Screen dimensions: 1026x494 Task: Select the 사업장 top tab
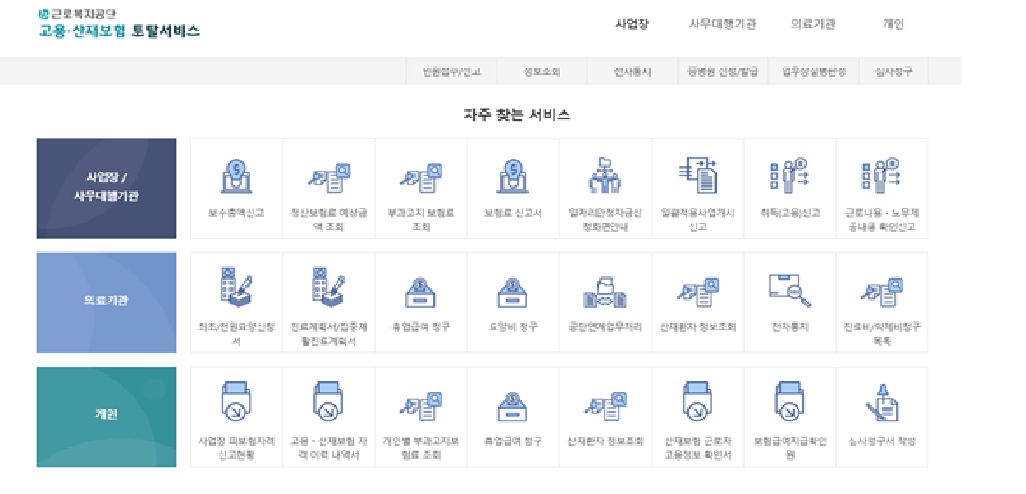pyautogui.click(x=632, y=24)
